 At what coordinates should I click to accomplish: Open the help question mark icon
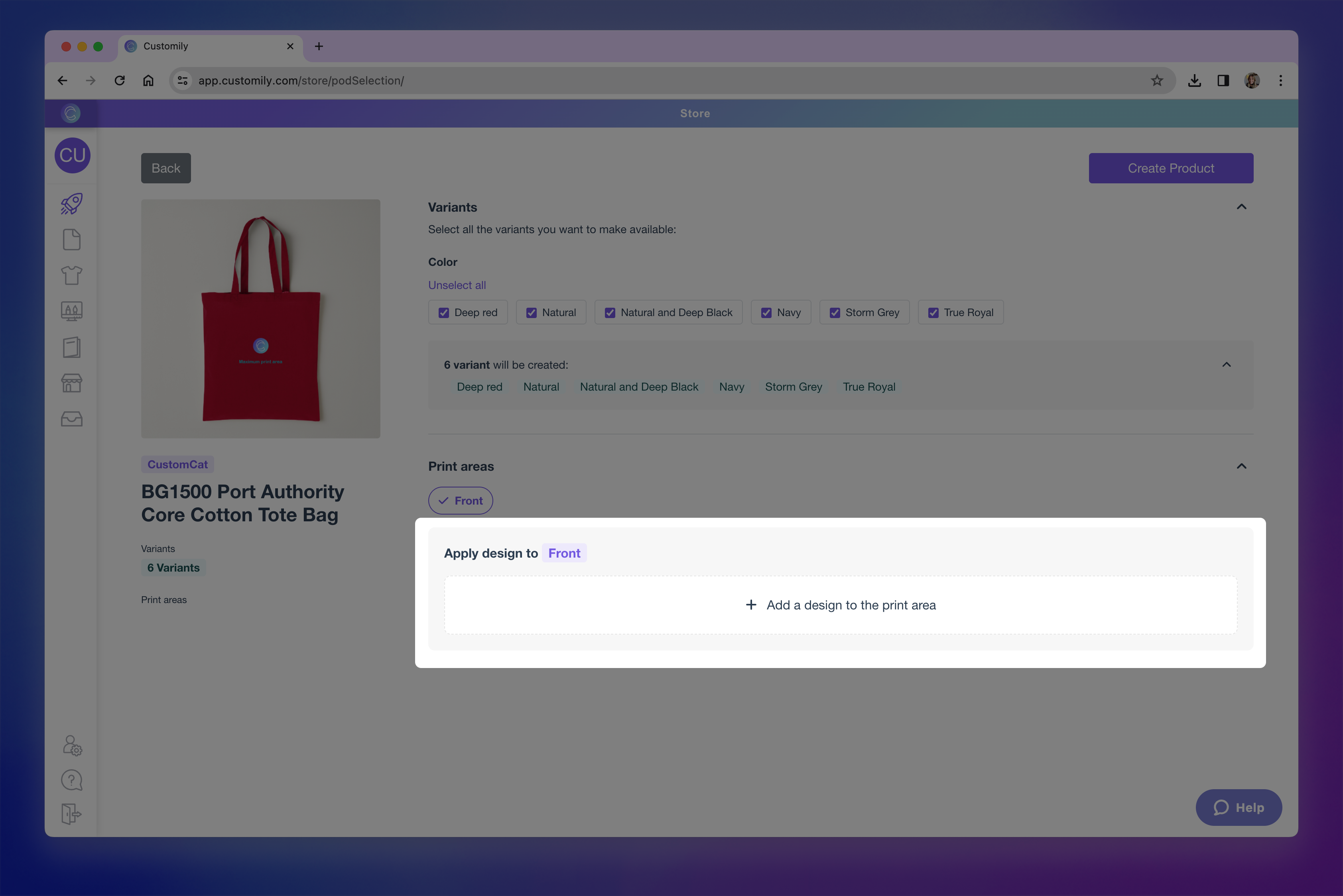tap(71, 780)
